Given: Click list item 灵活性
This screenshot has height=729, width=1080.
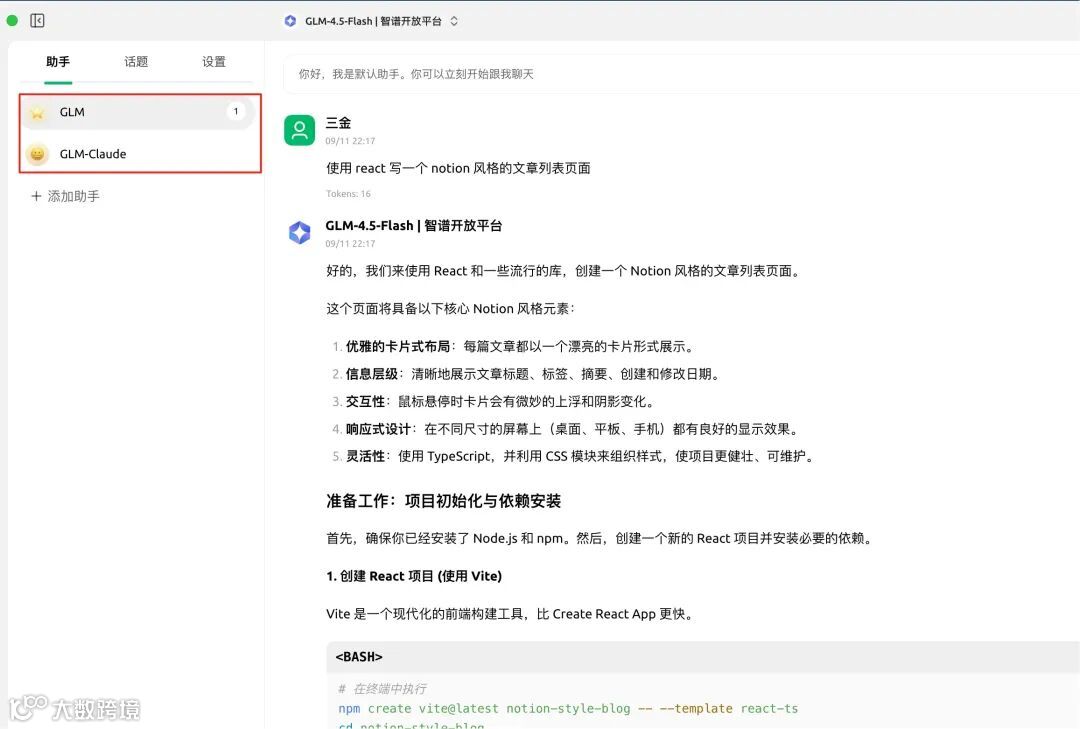Looking at the screenshot, I should 574,456.
